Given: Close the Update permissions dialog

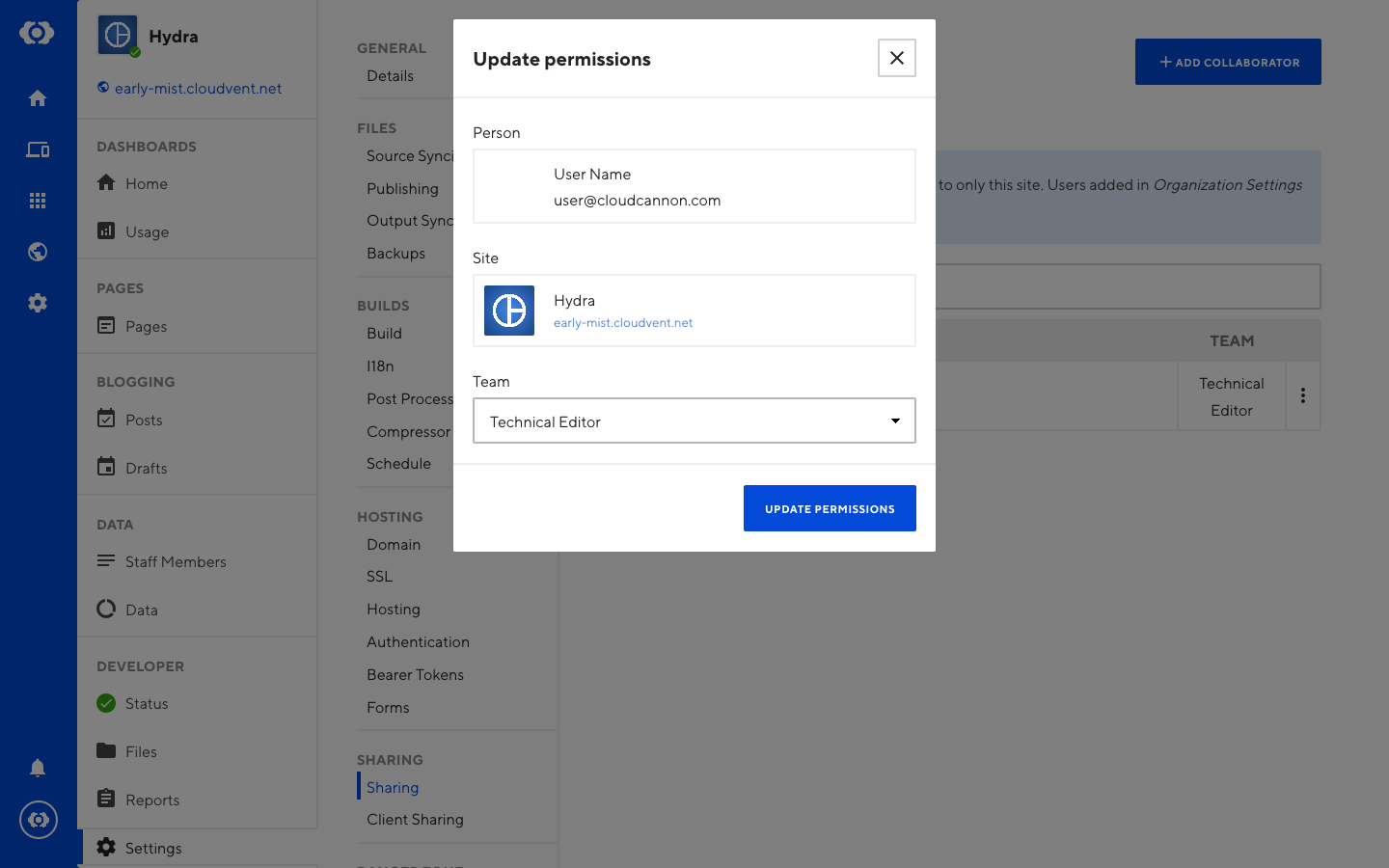Looking at the screenshot, I should [897, 58].
